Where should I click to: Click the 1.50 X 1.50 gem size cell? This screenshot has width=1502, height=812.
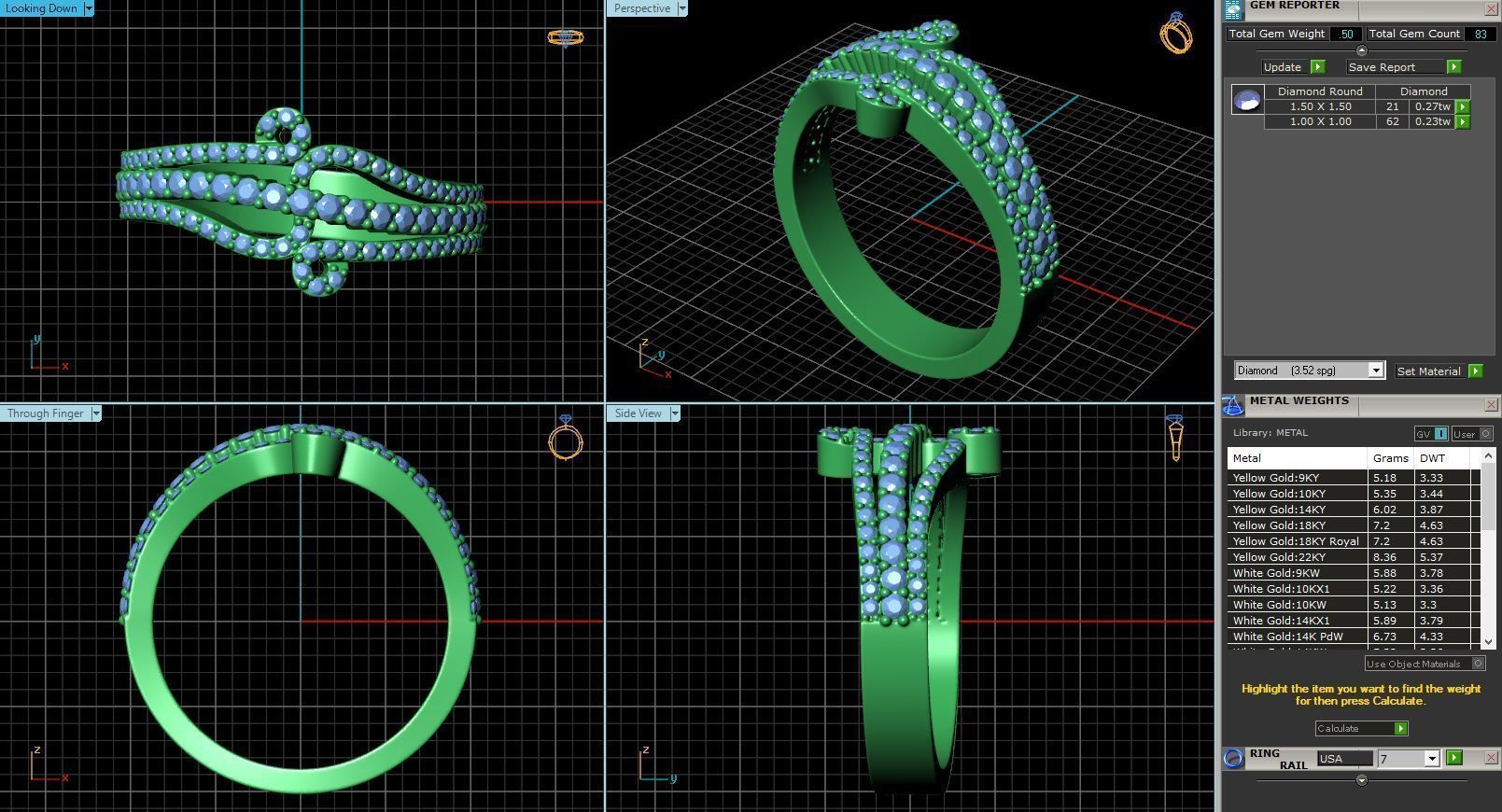pos(1320,106)
